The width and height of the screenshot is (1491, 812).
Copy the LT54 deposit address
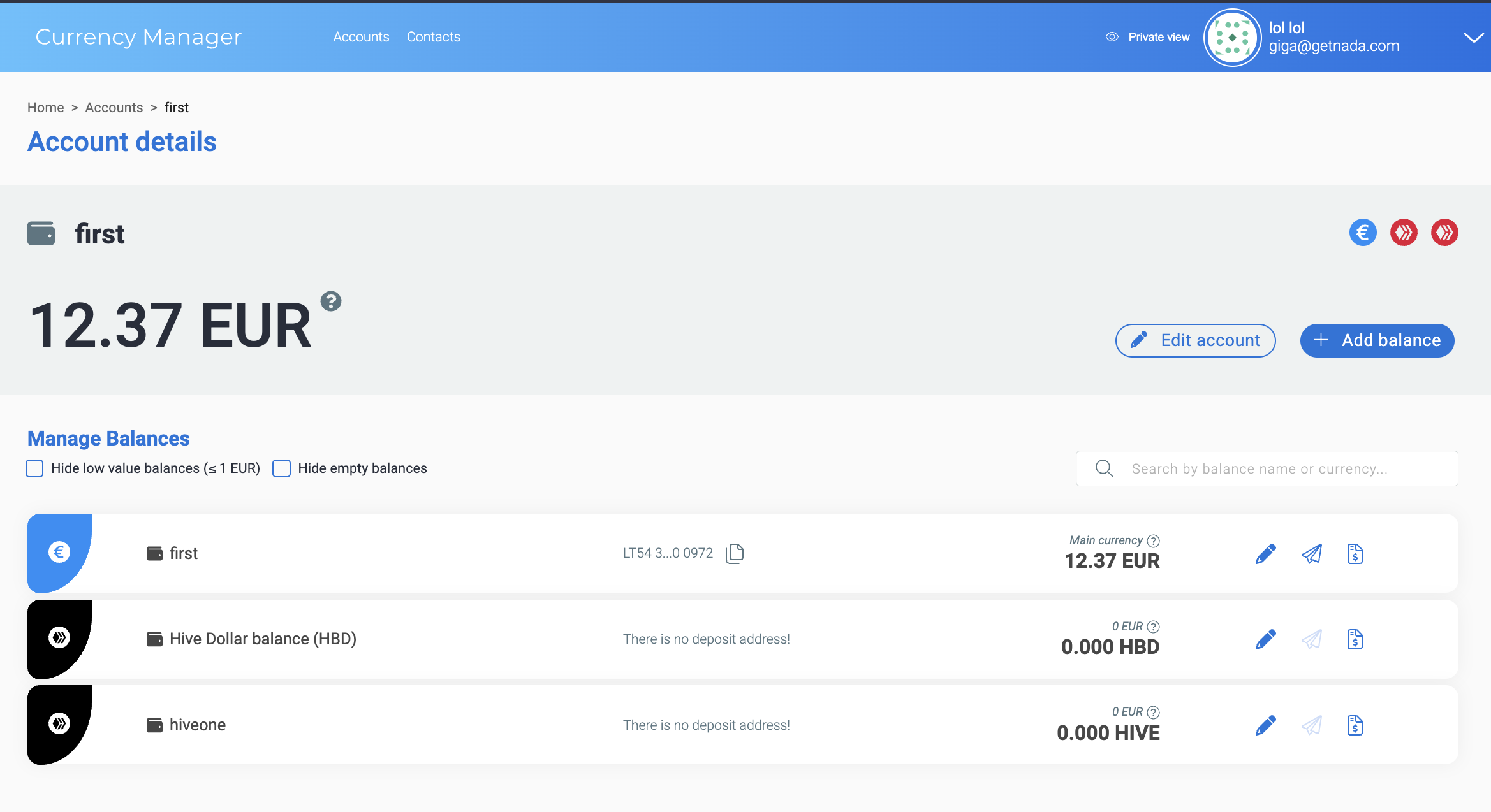tap(735, 553)
